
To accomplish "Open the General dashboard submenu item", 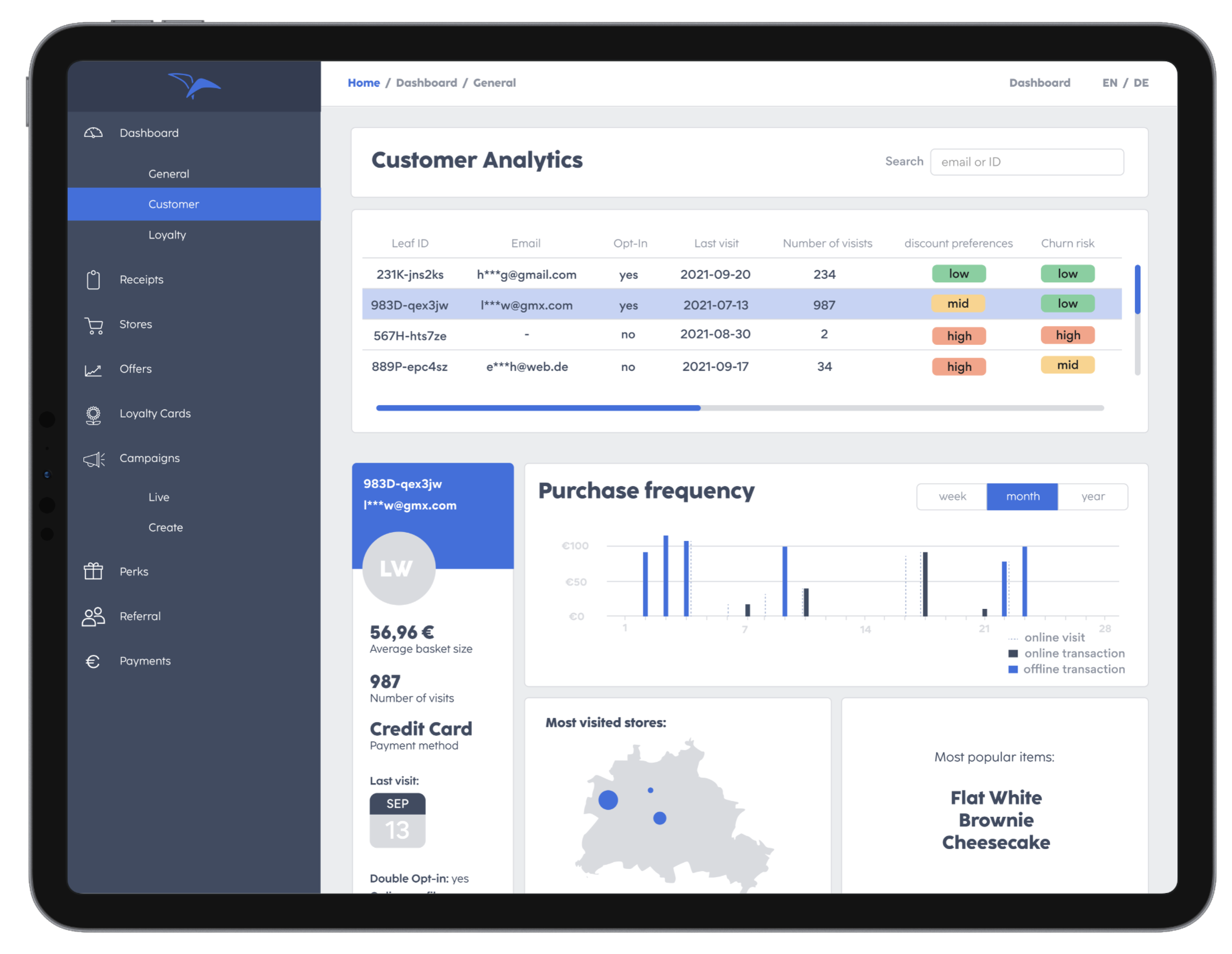I will pyautogui.click(x=169, y=174).
